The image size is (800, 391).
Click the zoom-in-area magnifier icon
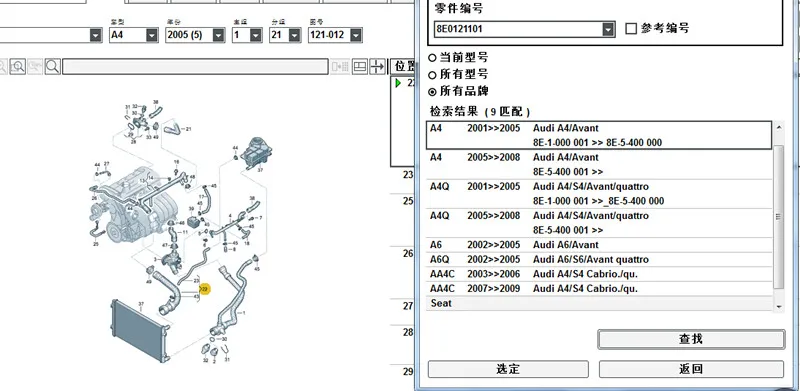18,66
